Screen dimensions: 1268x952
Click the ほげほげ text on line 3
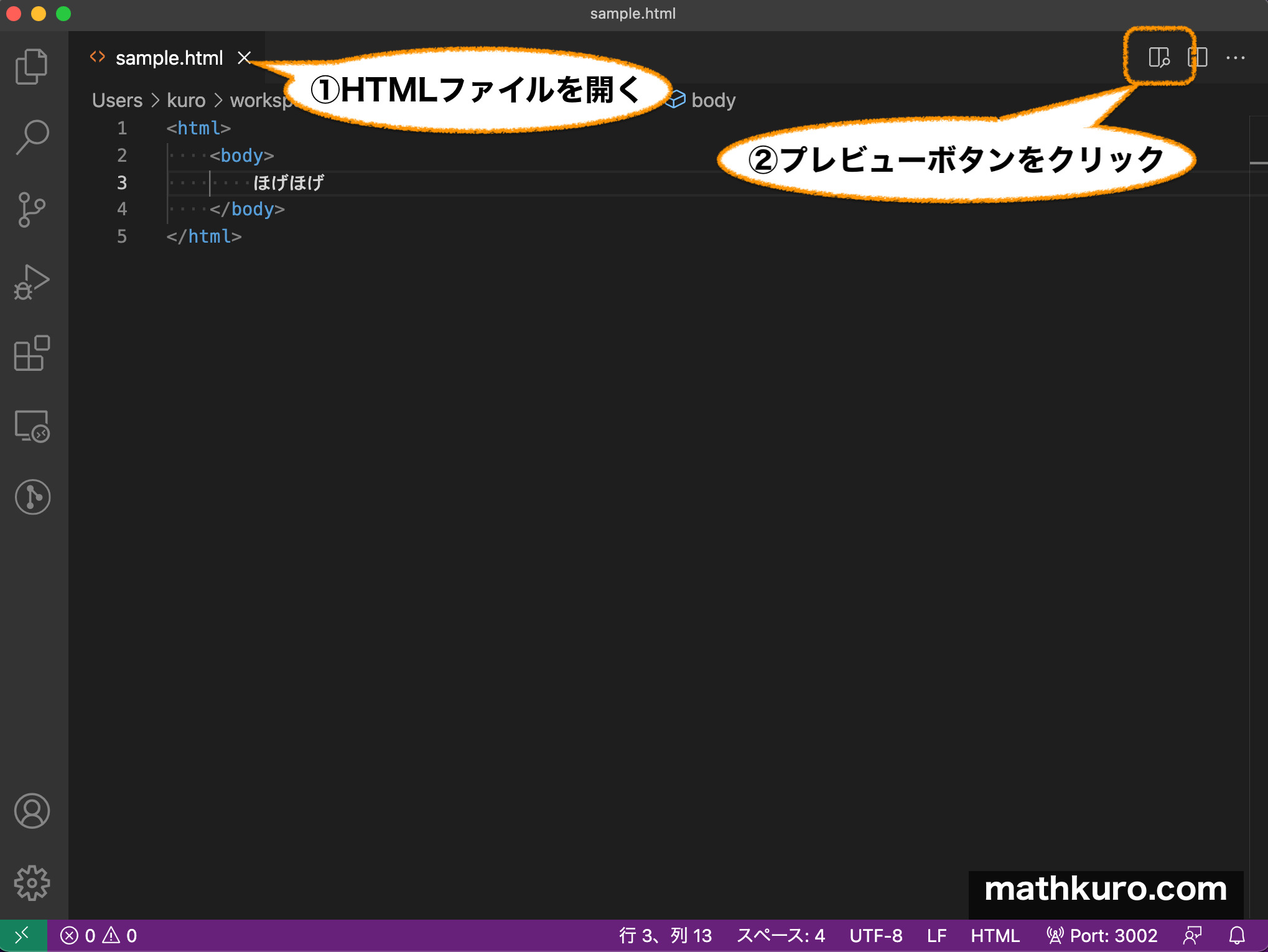tap(288, 182)
